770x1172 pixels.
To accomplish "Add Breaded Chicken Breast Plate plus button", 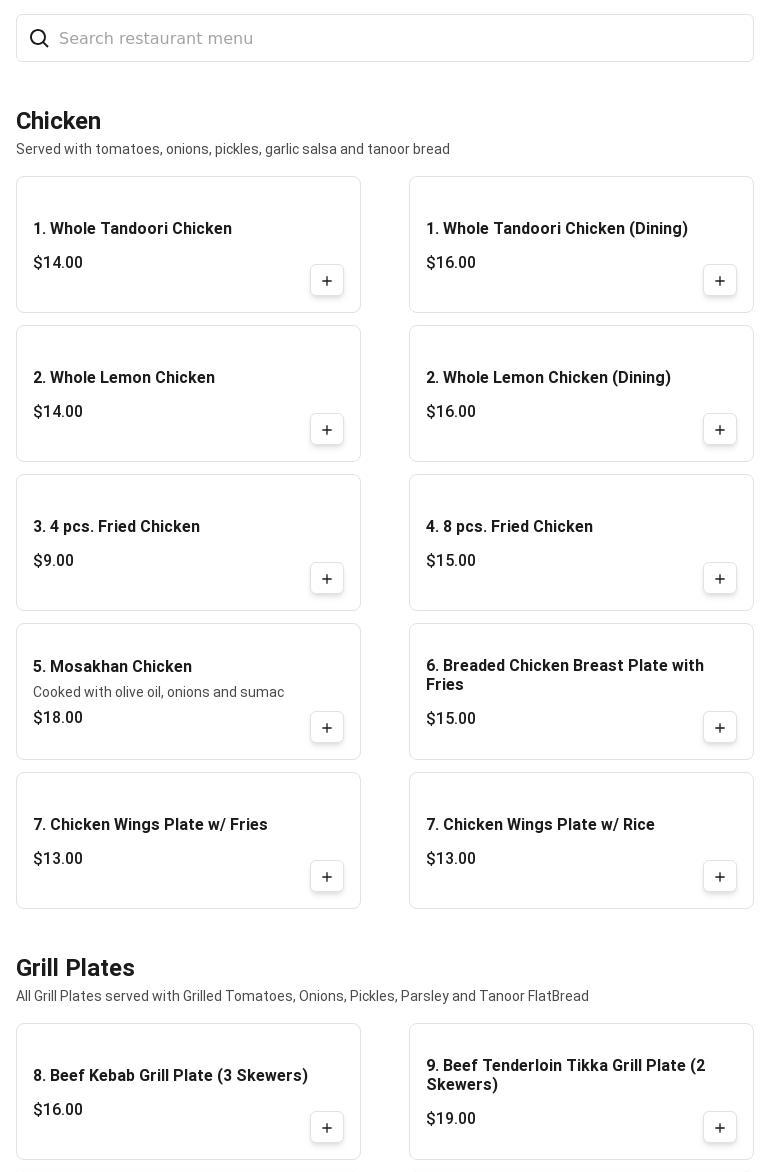I will coord(719,727).
